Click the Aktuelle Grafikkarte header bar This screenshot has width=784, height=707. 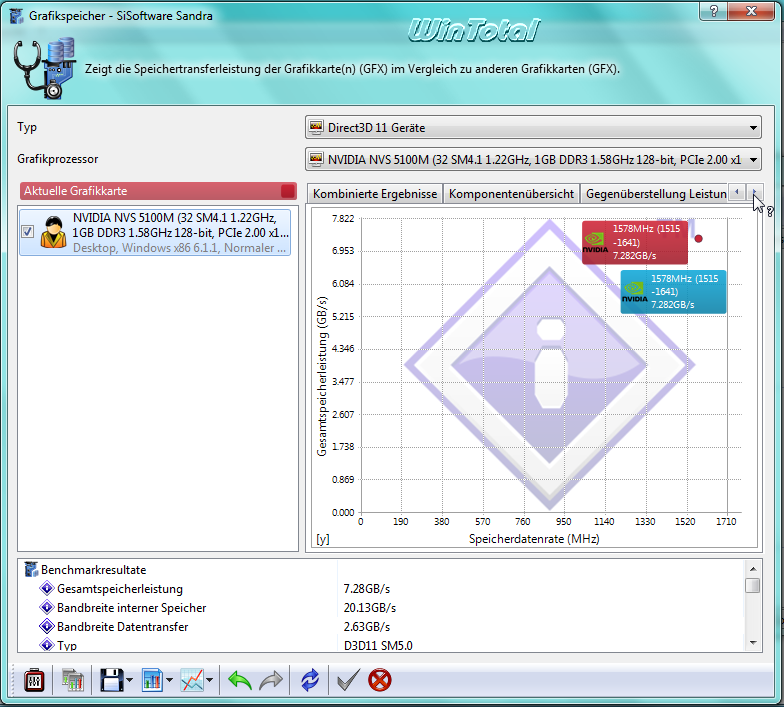pos(158,191)
